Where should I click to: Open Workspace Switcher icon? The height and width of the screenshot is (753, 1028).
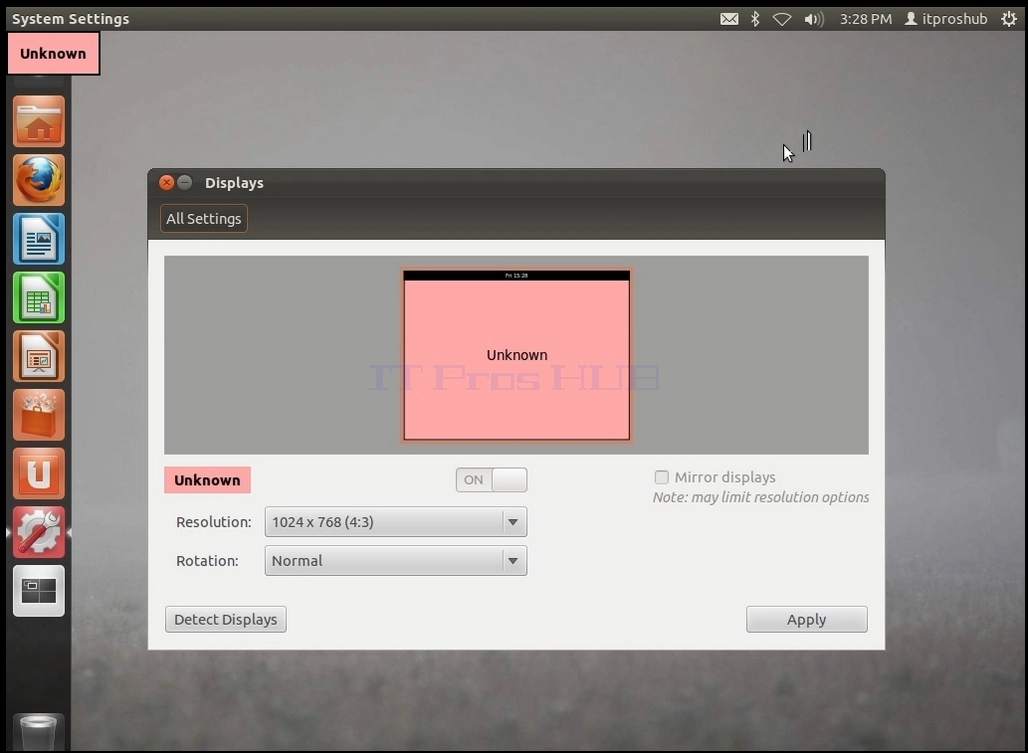39,590
